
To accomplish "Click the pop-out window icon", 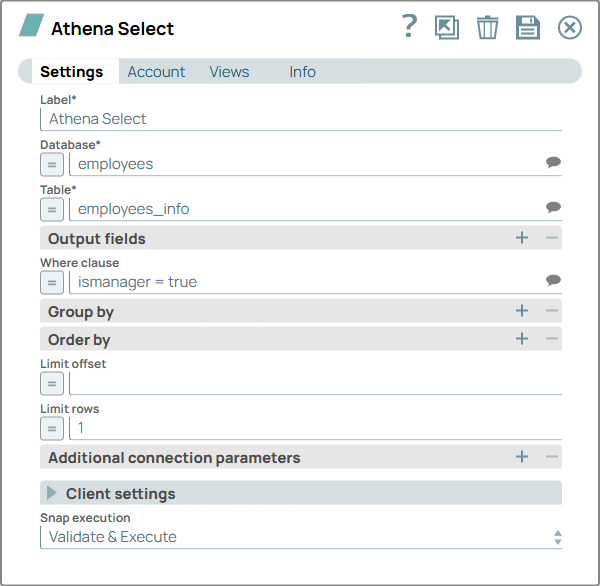I will tap(447, 27).
